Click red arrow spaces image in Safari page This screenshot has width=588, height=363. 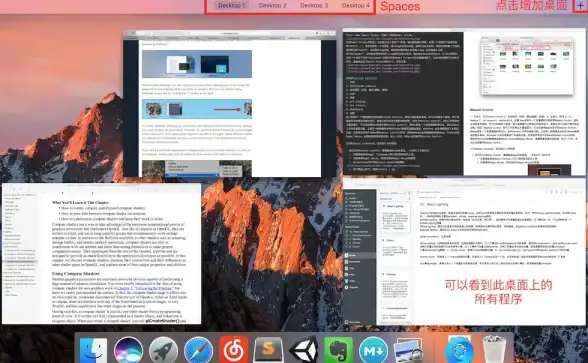(x=197, y=109)
